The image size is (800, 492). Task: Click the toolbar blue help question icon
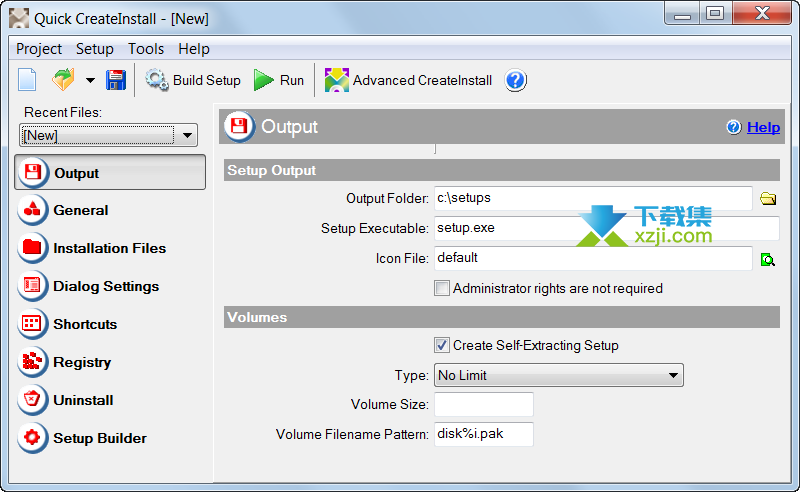tap(515, 80)
